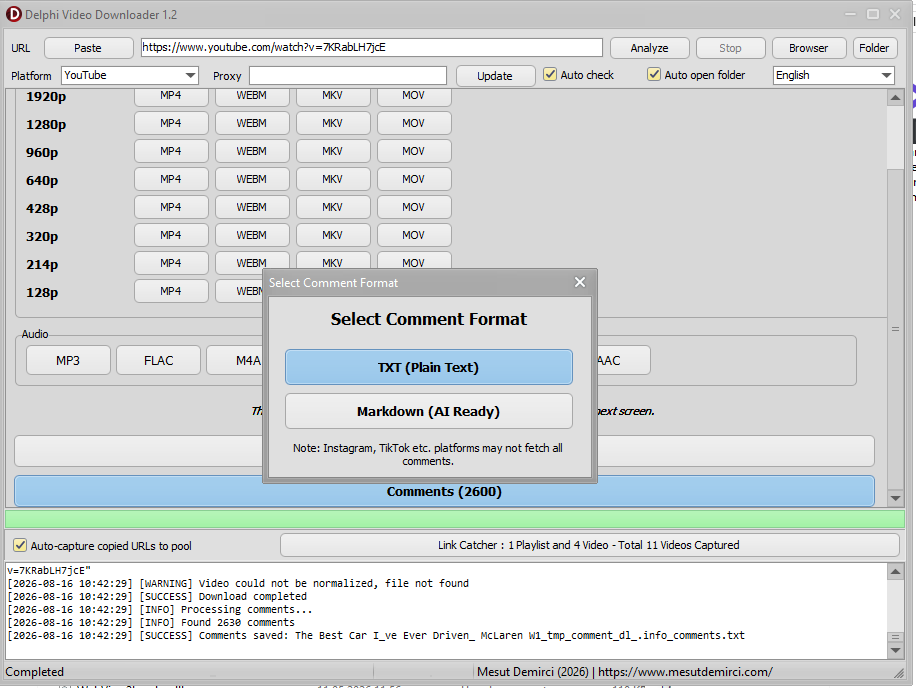The height and width of the screenshot is (688, 916).
Task: Download audio as FLAC
Action: 158,361
